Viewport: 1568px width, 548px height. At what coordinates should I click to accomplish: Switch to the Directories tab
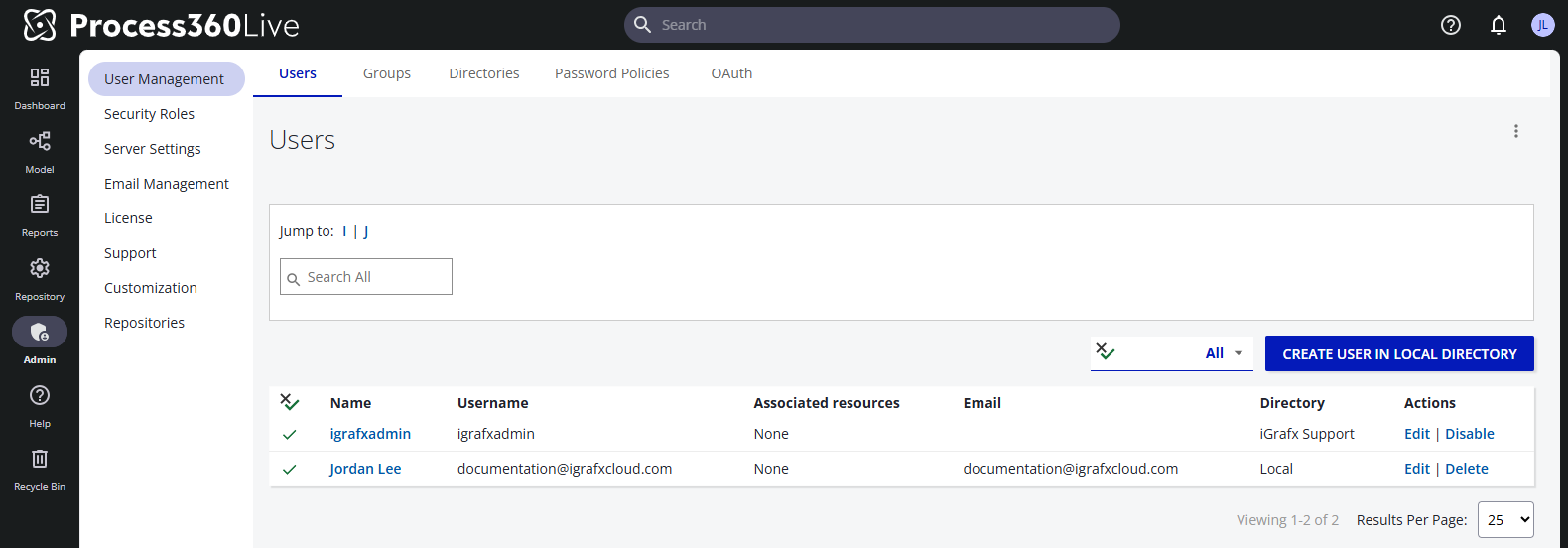tap(484, 73)
